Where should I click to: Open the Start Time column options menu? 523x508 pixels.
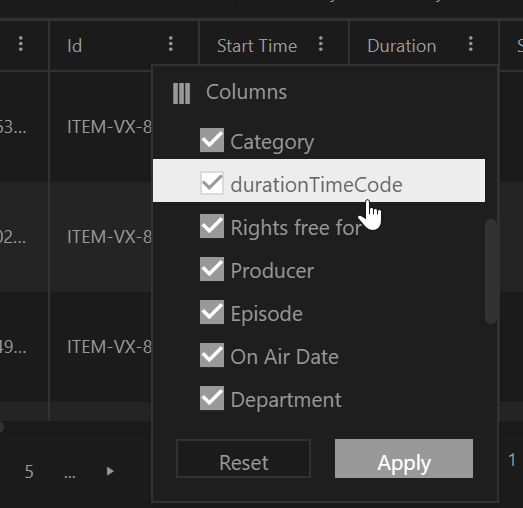pos(321,44)
